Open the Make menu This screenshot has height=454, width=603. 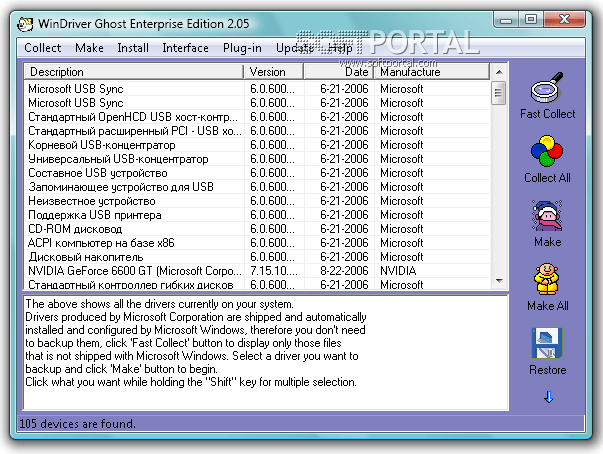(x=89, y=48)
